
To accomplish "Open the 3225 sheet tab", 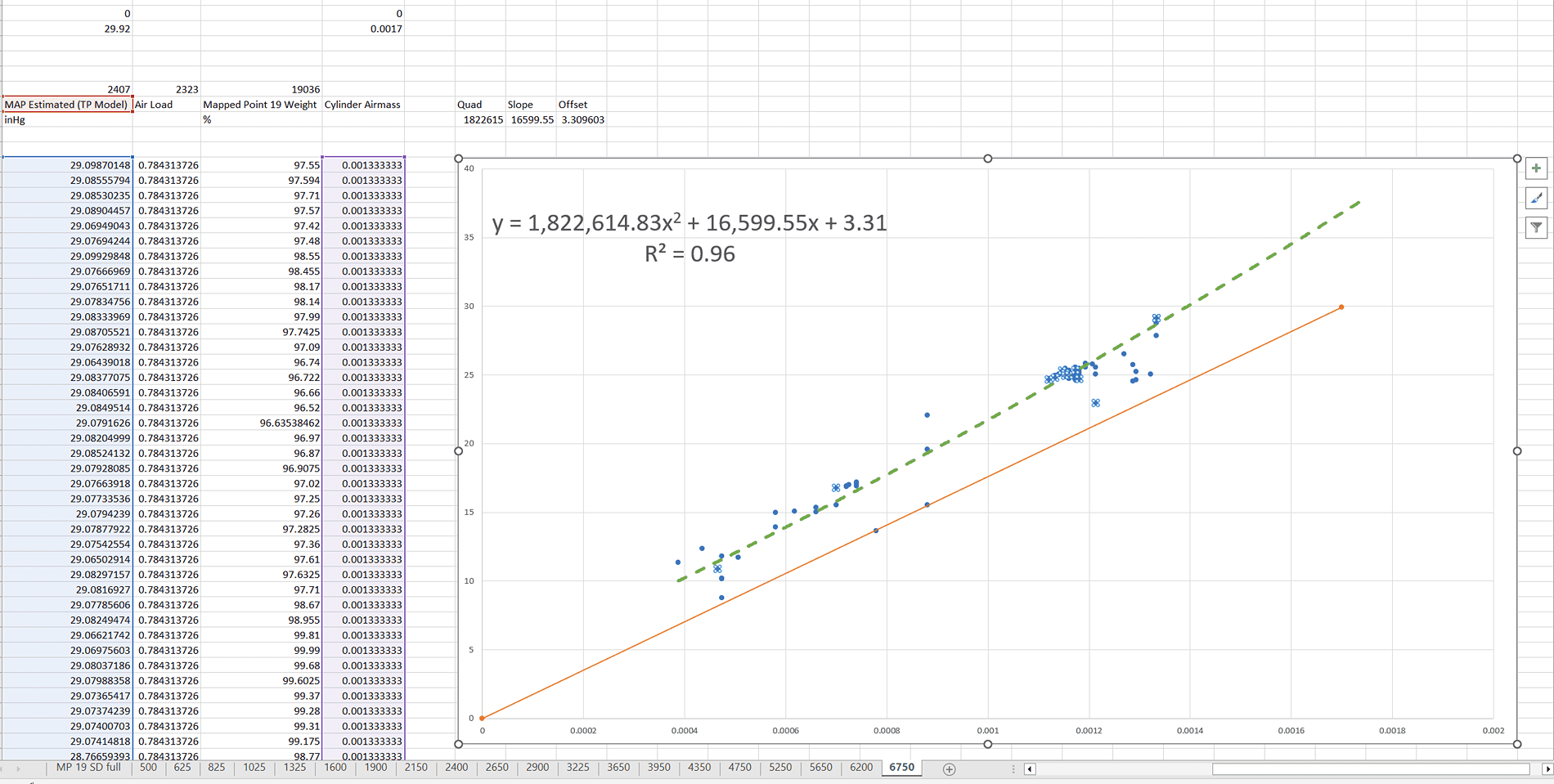I will 578,768.
